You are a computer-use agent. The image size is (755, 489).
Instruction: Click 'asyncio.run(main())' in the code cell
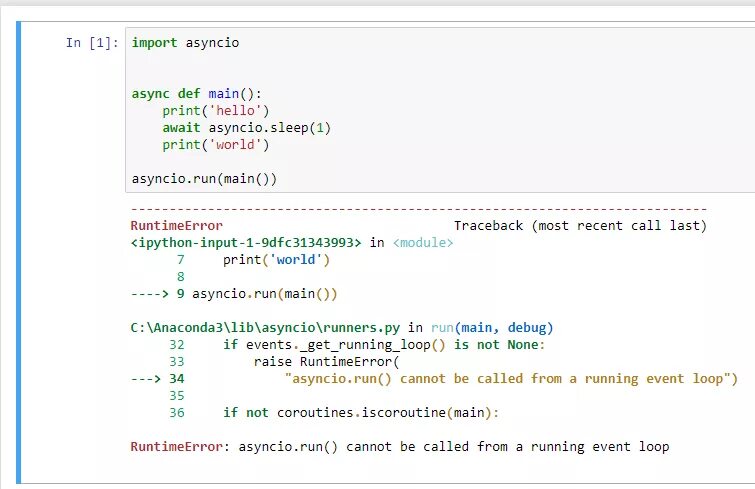(x=204, y=179)
